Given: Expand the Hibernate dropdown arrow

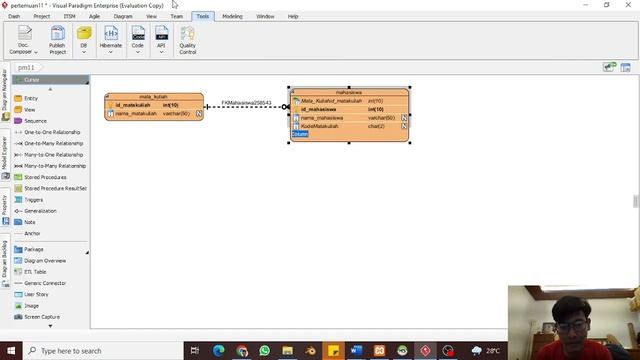Looking at the screenshot, I should click(111, 52).
